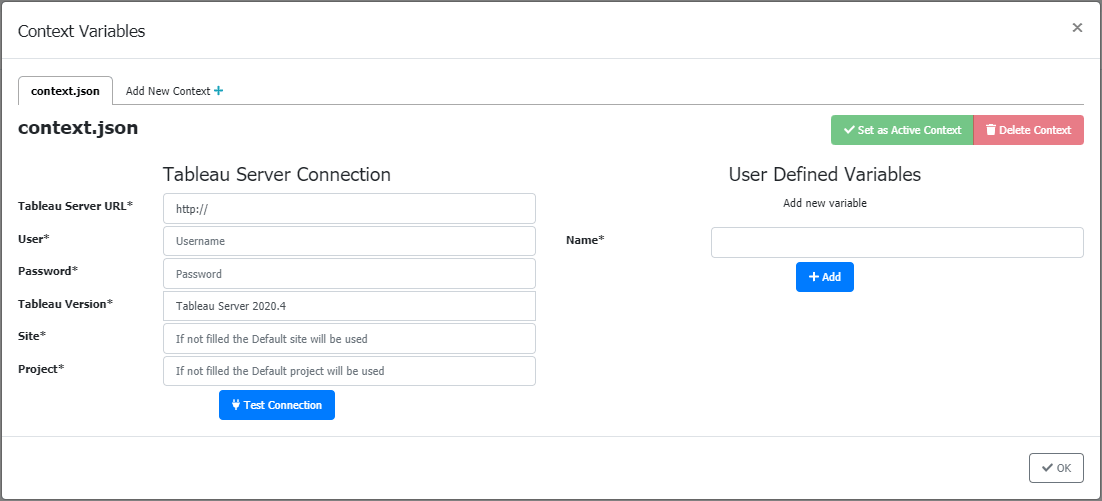Click the plug icon on Test Connection
This screenshot has width=1102, height=501.
tap(236, 405)
